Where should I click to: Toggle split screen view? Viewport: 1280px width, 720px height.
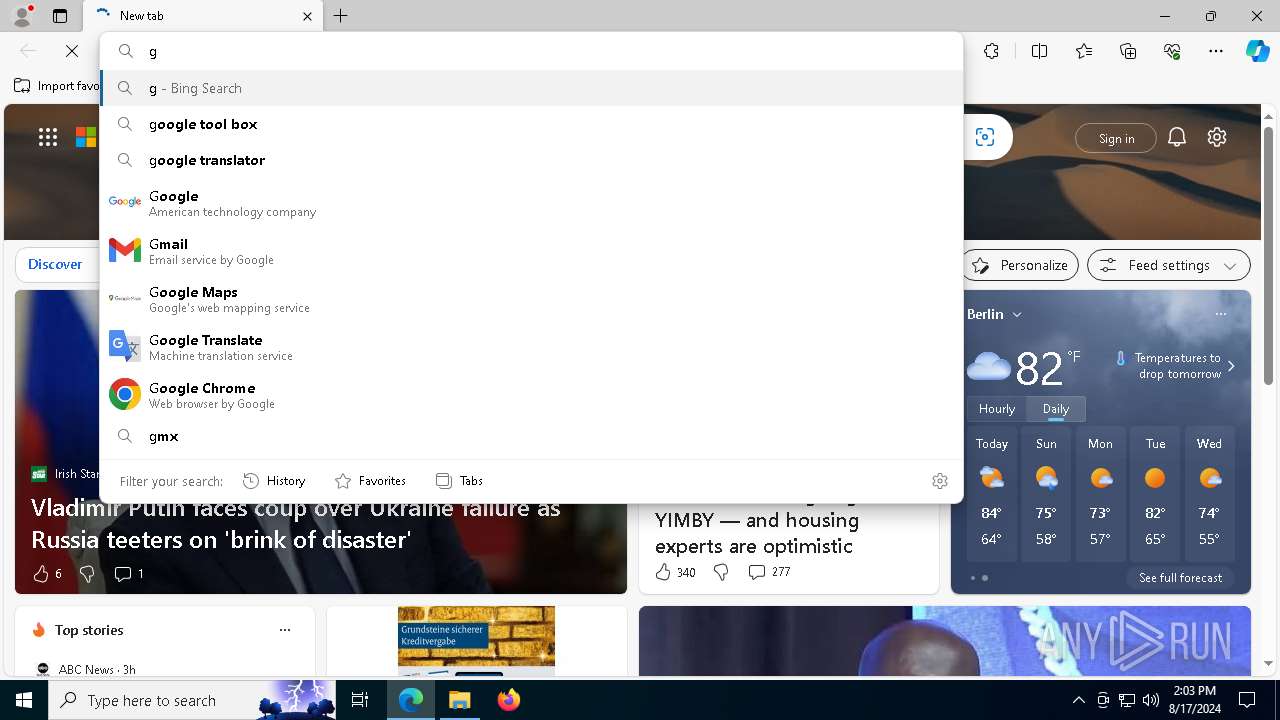click(x=1039, y=51)
